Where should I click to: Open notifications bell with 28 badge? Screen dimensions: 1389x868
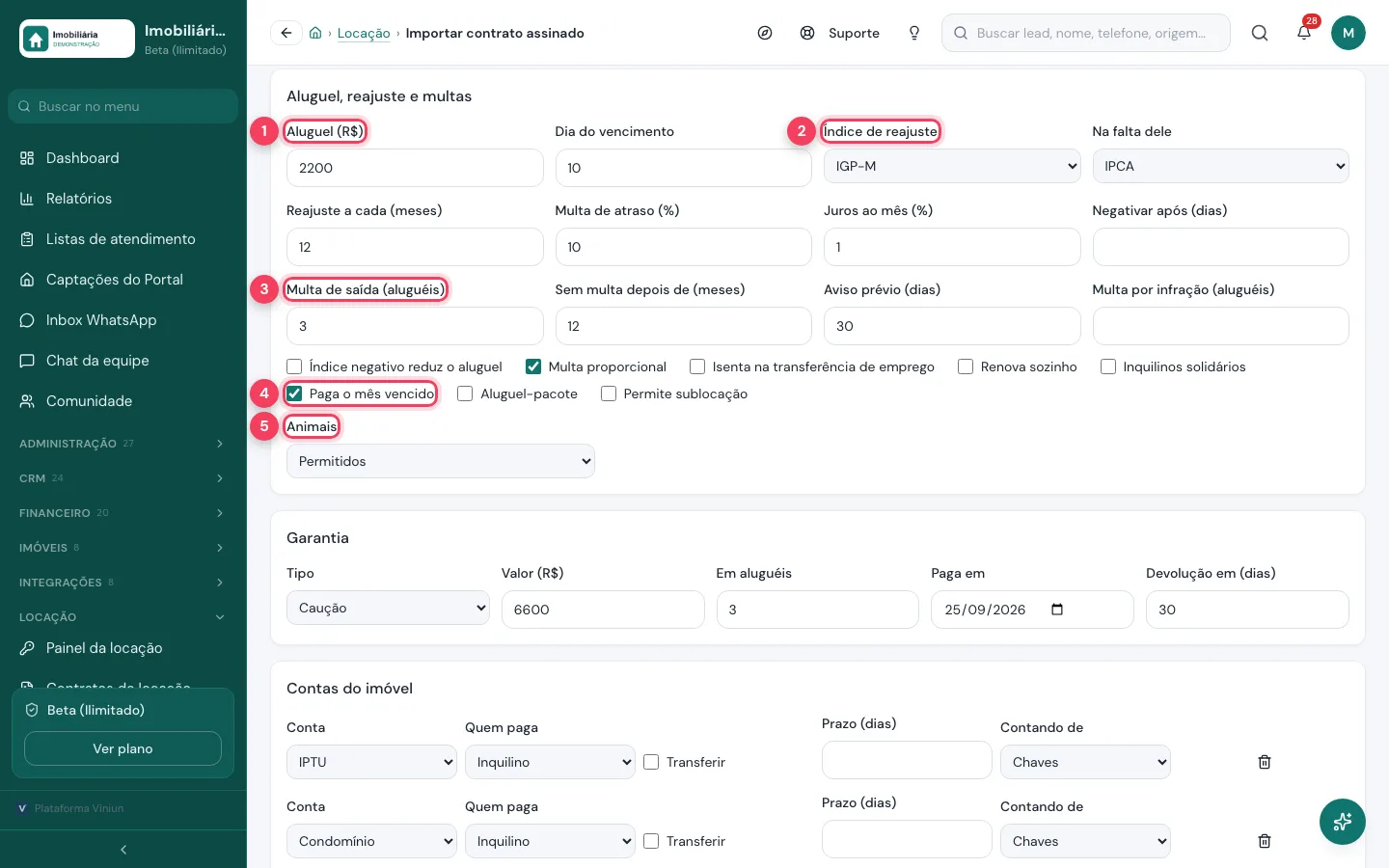tap(1304, 33)
